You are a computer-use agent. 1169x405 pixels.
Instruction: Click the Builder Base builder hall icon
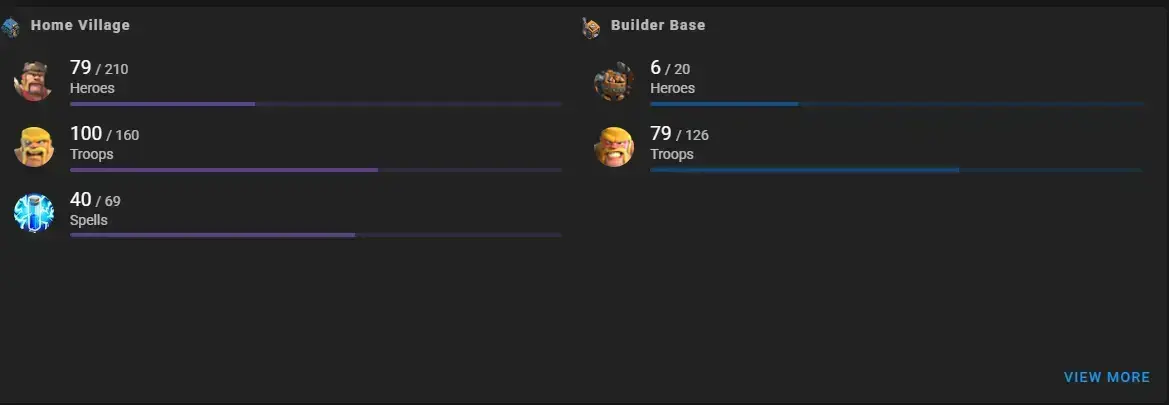point(590,28)
